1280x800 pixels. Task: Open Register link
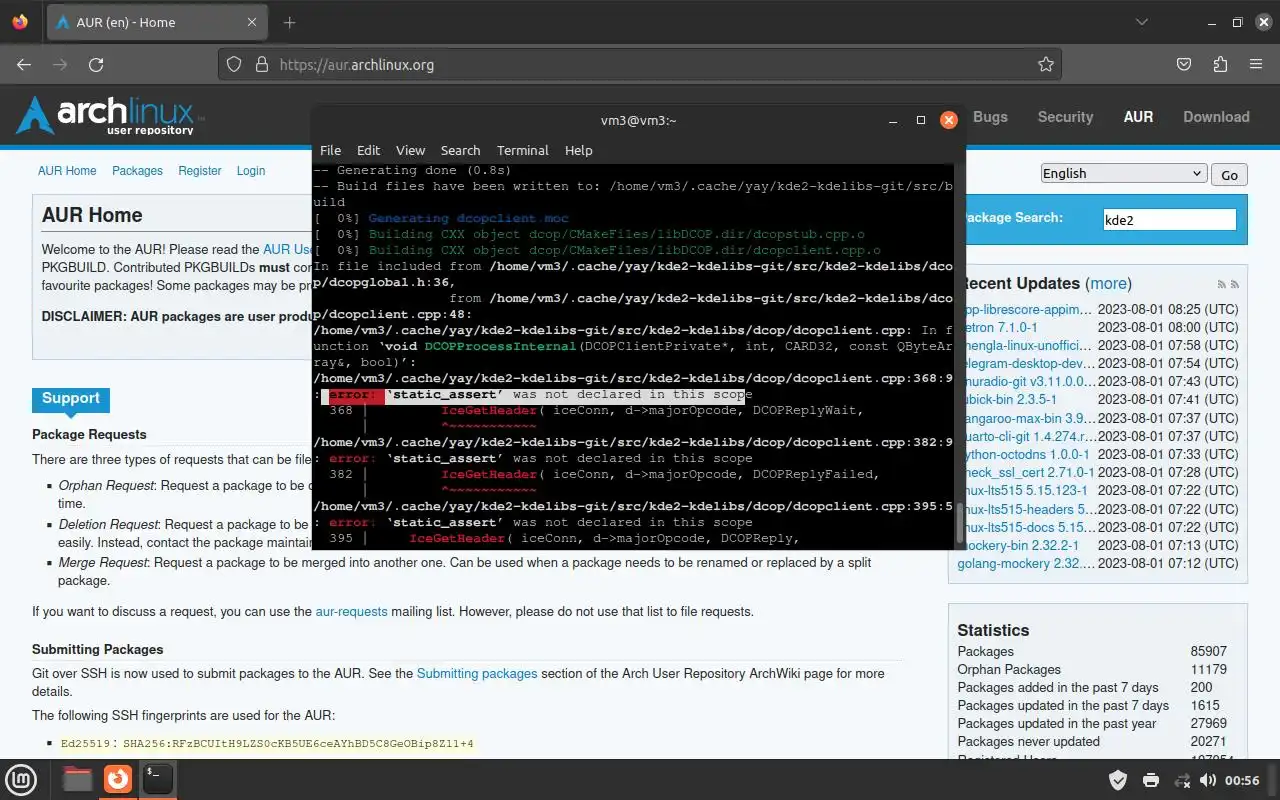tap(200, 171)
